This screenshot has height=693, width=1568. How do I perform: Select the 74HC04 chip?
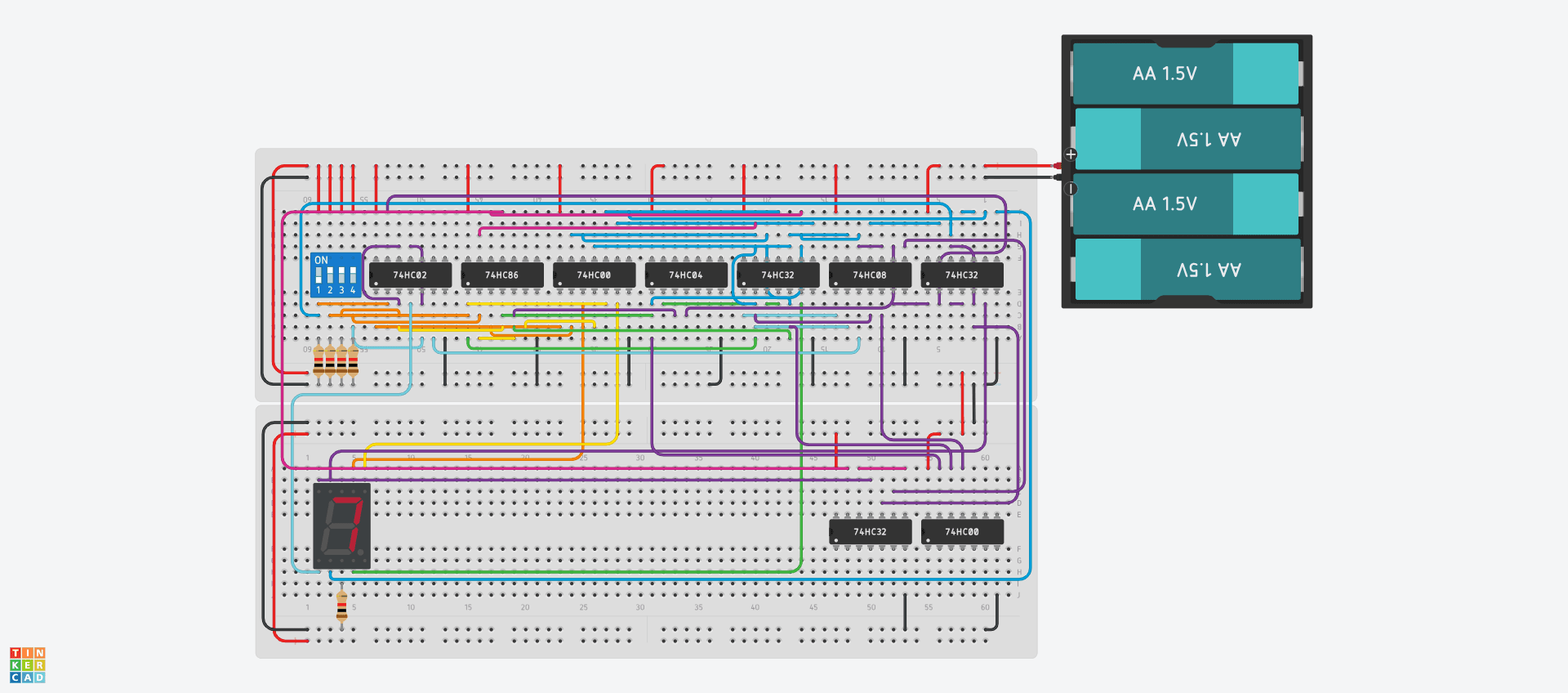point(686,275)
